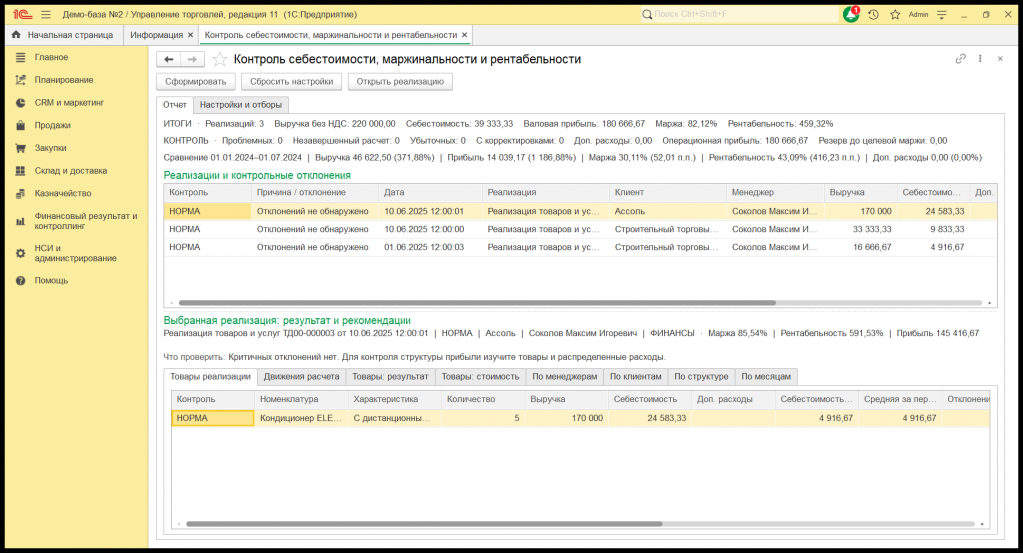Open the CRM и маркетинг section icon
Viewport: 1023px width, 553px height.
click(x=21, y=103)
